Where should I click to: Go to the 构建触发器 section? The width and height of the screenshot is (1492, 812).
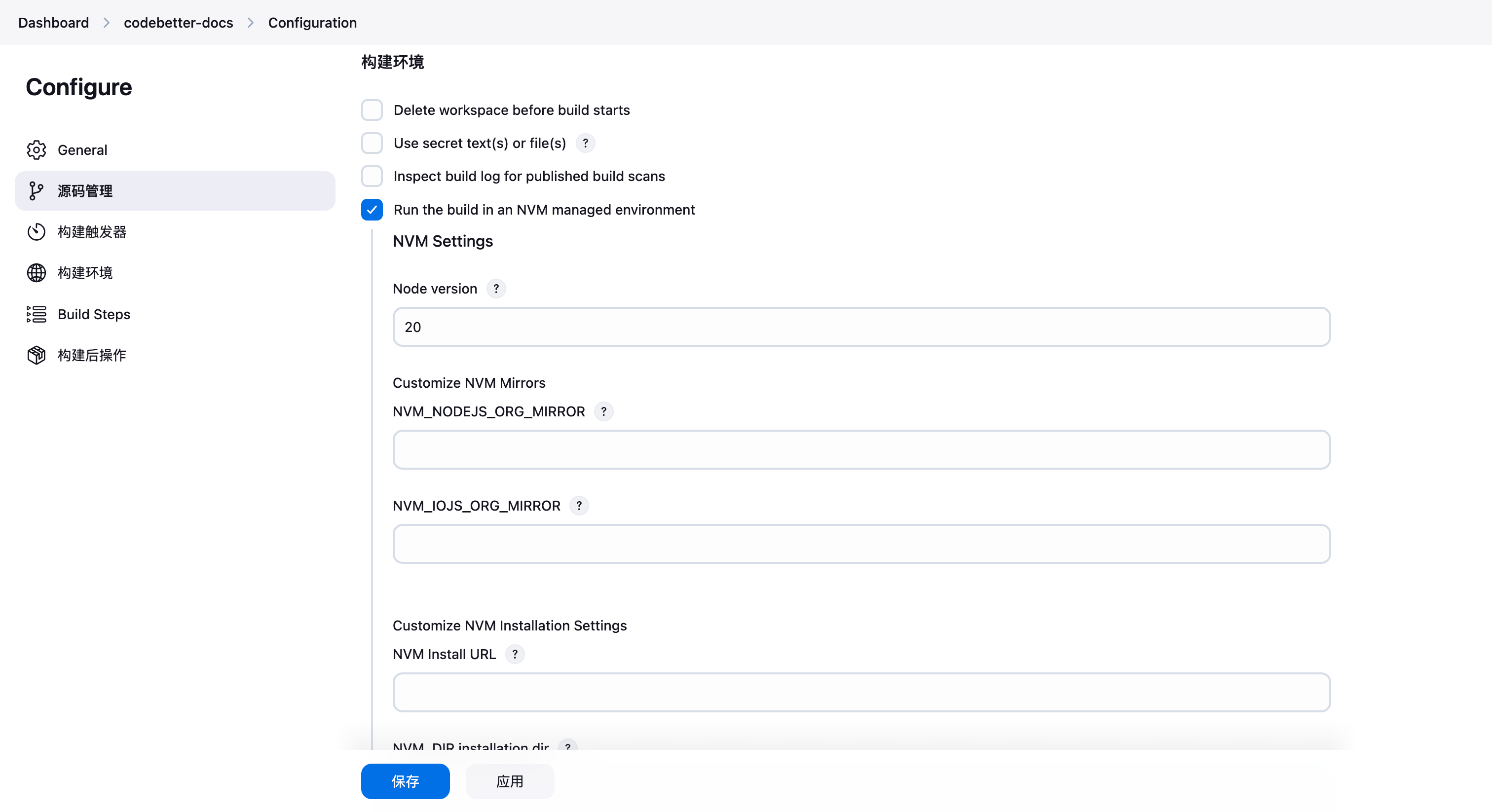click(x=175, y=232)
